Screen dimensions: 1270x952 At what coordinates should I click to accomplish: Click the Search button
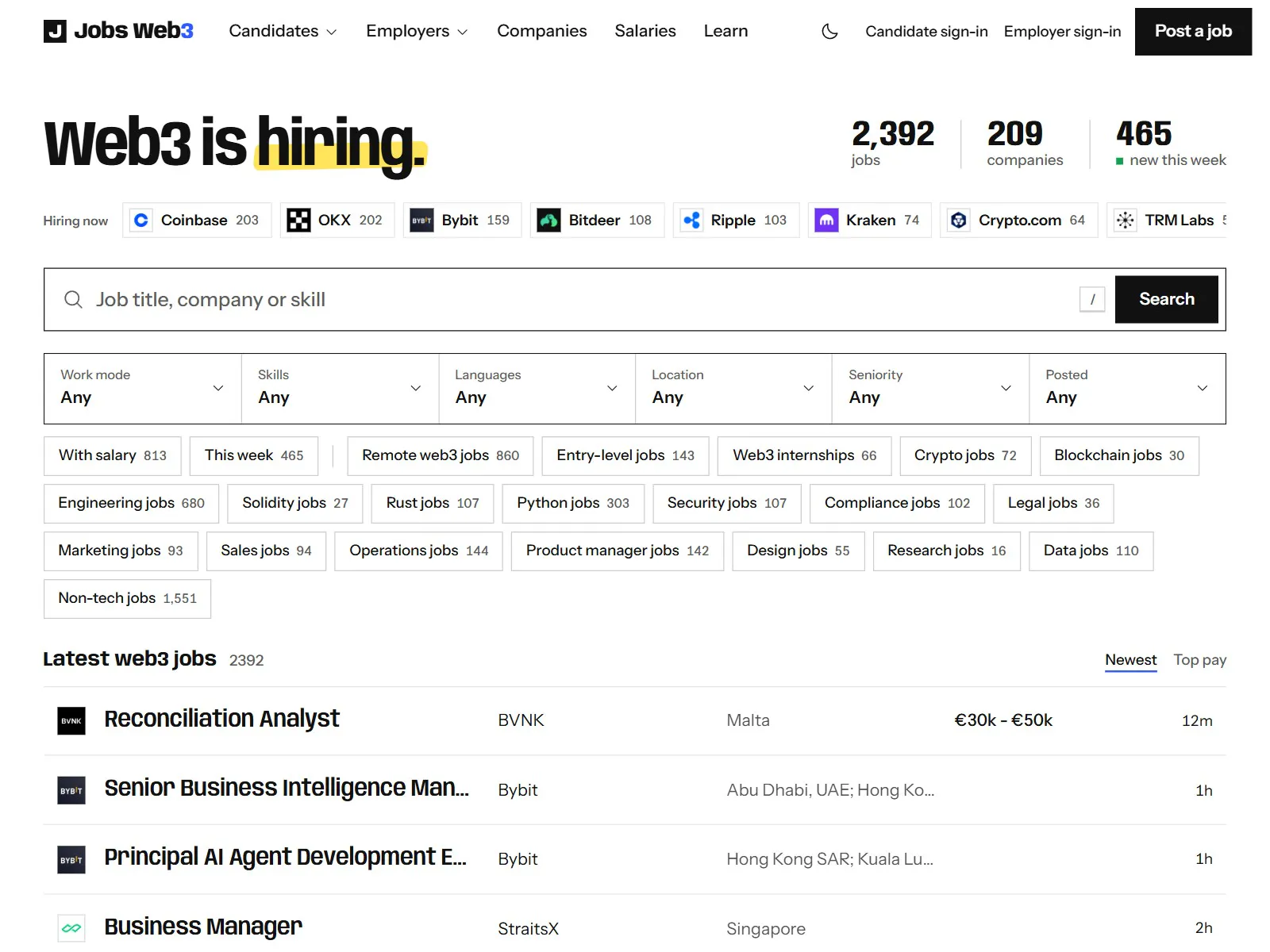click(1166, 299)
